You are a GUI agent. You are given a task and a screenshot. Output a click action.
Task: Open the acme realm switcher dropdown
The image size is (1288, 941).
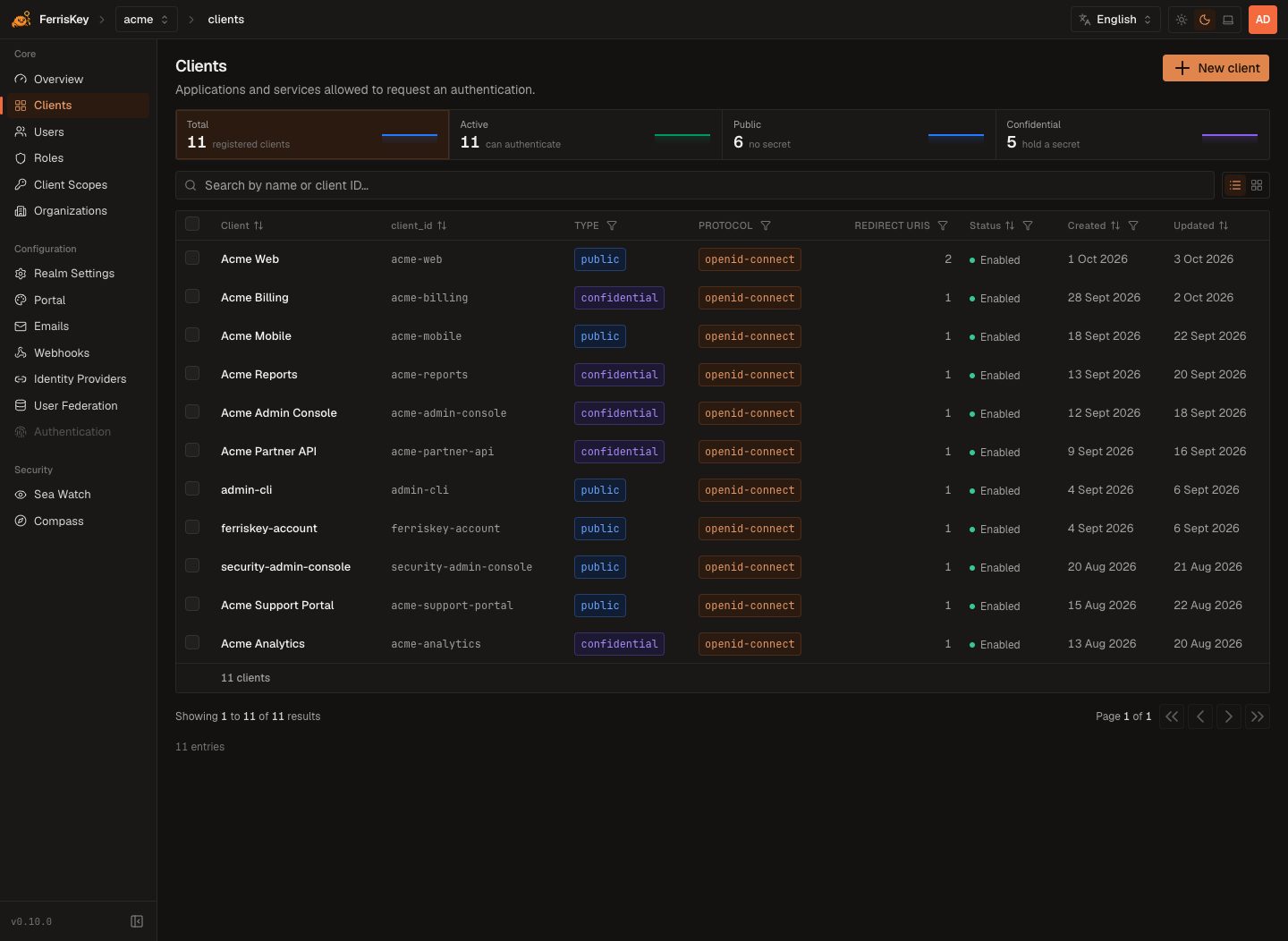(146, 20)
